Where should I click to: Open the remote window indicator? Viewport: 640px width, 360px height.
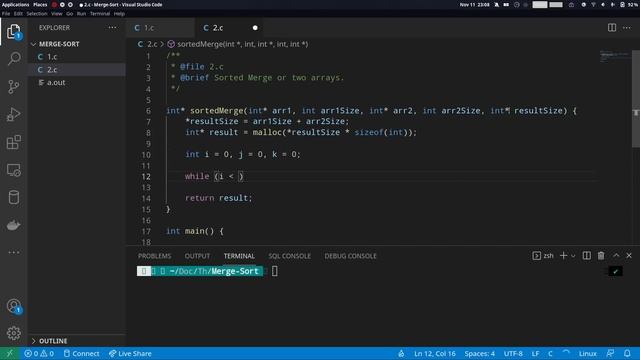(x=10, y=353)
